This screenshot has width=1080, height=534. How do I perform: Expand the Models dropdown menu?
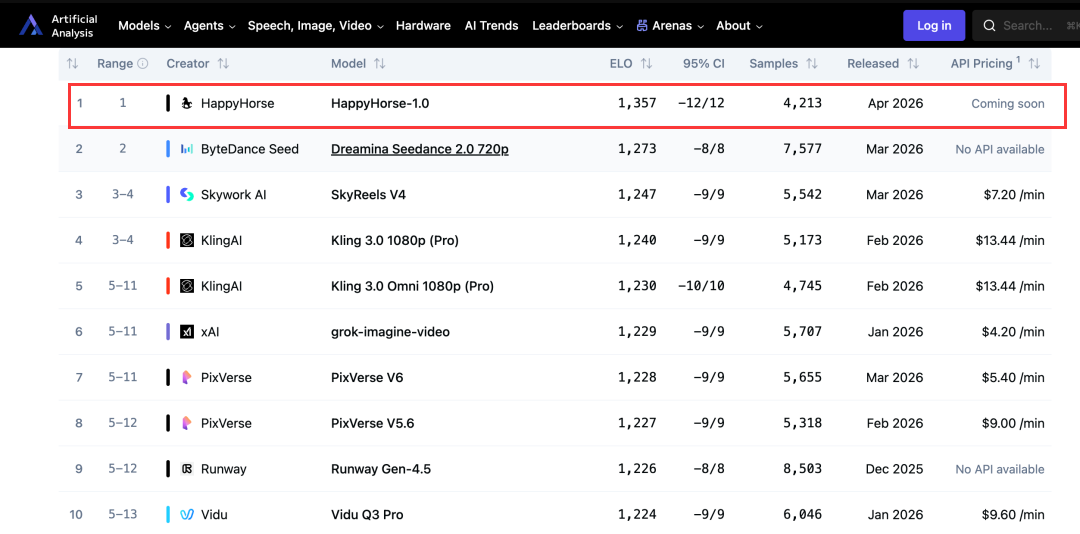pyautogui.click(x=144, y=26)
